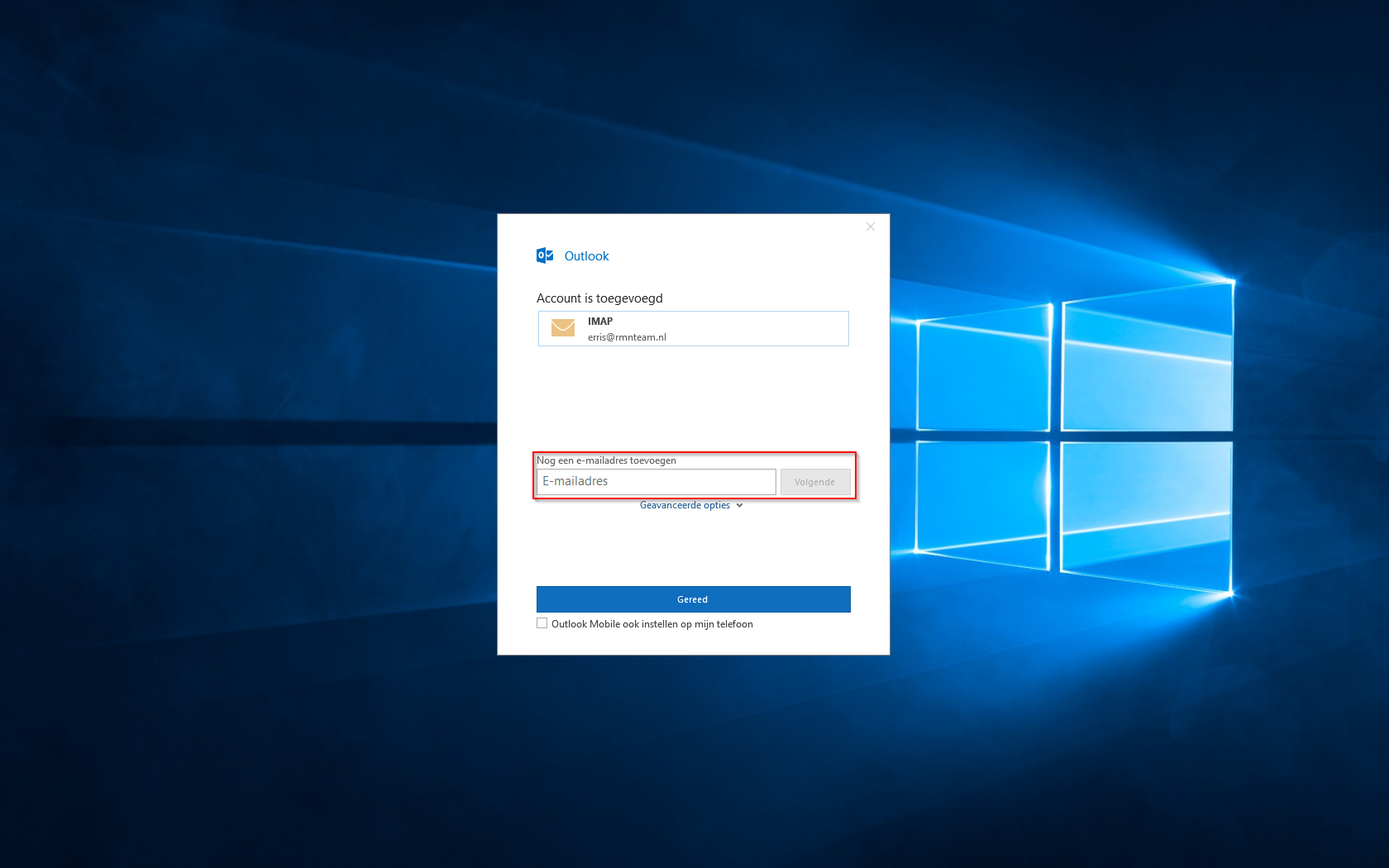This screenshot has width=1389, height=868.
Task: Click the Volgende button
Action: pyautogui.click(x=815, y=482)
